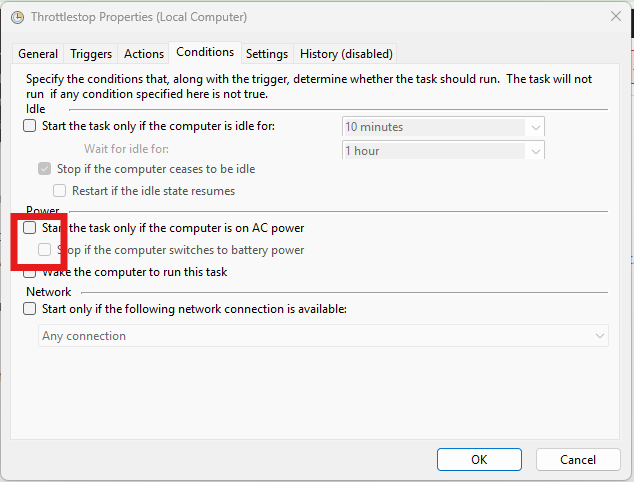
Task: Open the Triggers tab
Action: pyautogui.click(x=91, y=54)
